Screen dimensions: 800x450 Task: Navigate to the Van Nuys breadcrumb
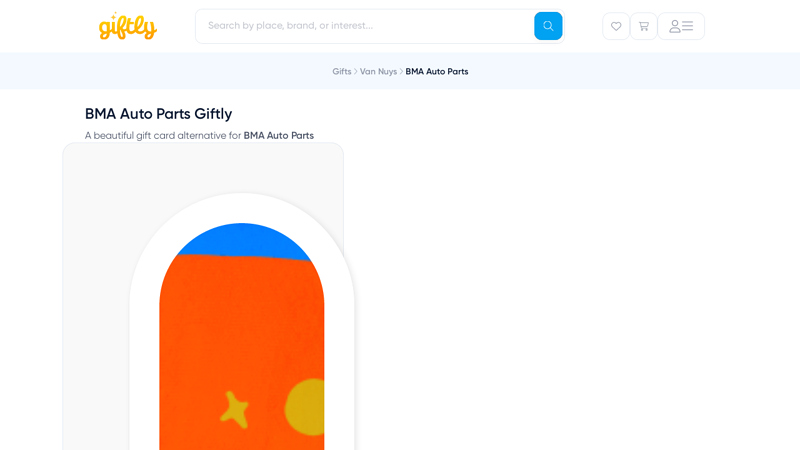[x=378, y=72]
